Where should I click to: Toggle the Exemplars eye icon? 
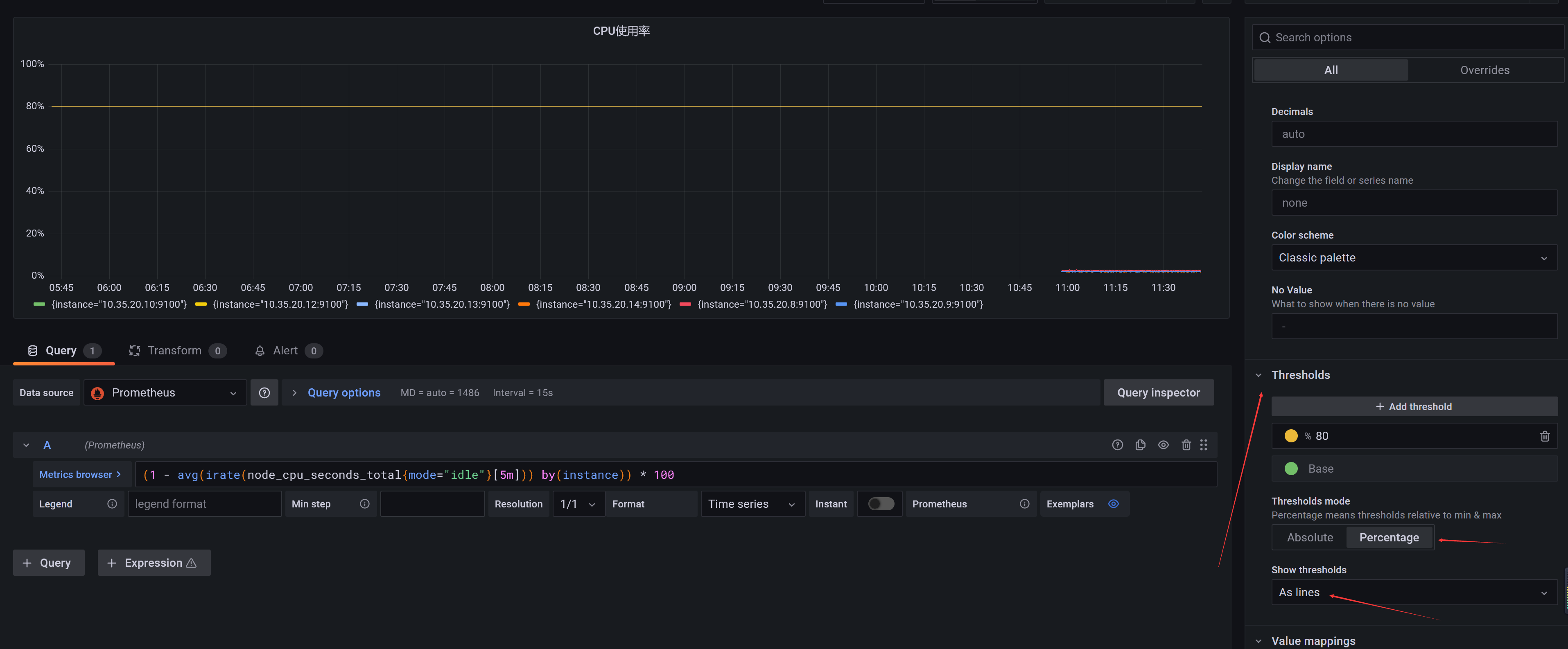pyautogui.click(x=1113, y=504)
